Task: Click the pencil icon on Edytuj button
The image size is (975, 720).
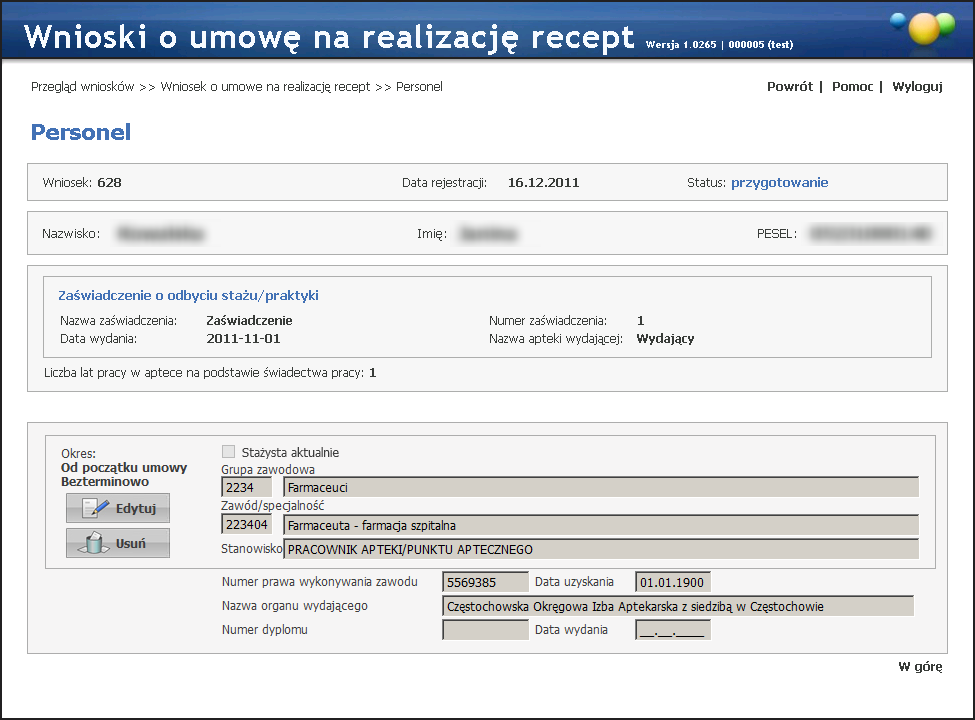Action: coord(95,508)
